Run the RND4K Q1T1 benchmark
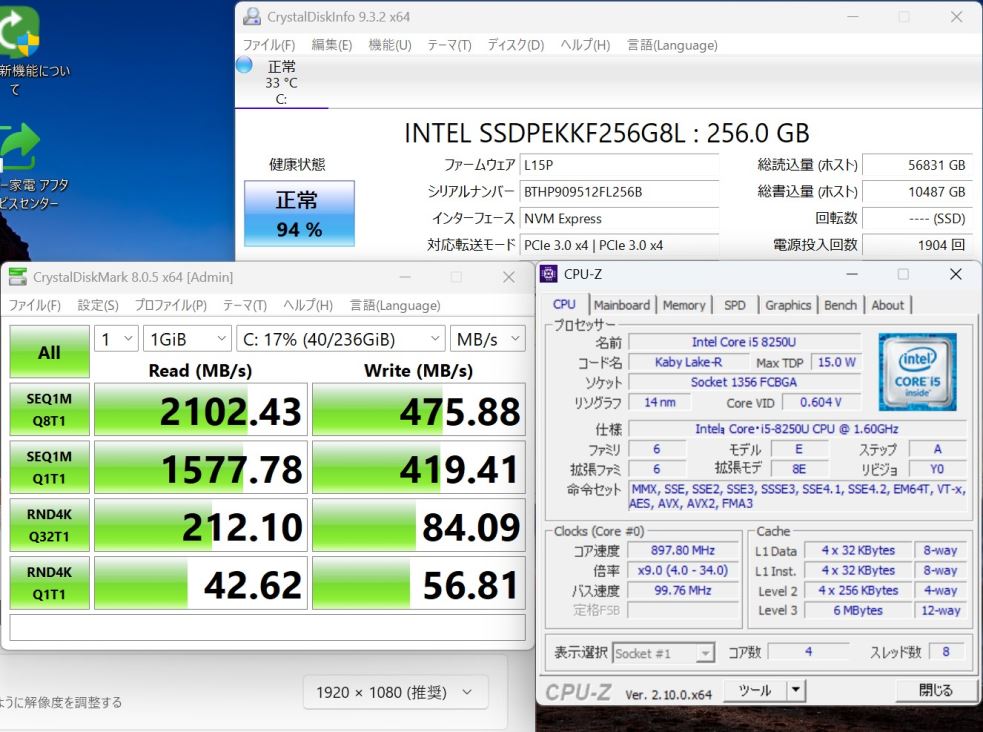Screen dimensions: 983x732 coord(50,583)
